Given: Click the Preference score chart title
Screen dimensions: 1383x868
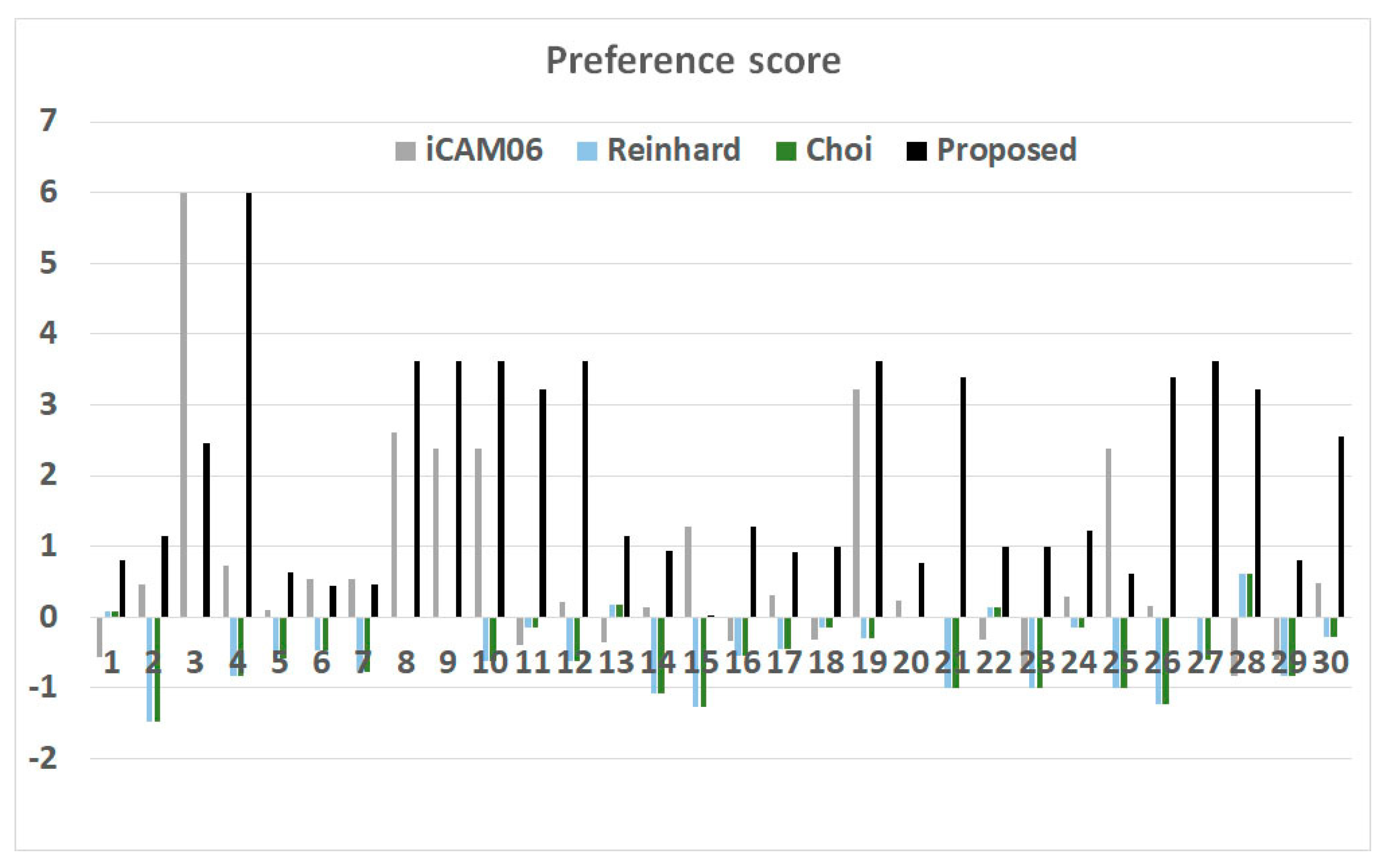Looking at the screenshot, I should (x=693, y=60).
